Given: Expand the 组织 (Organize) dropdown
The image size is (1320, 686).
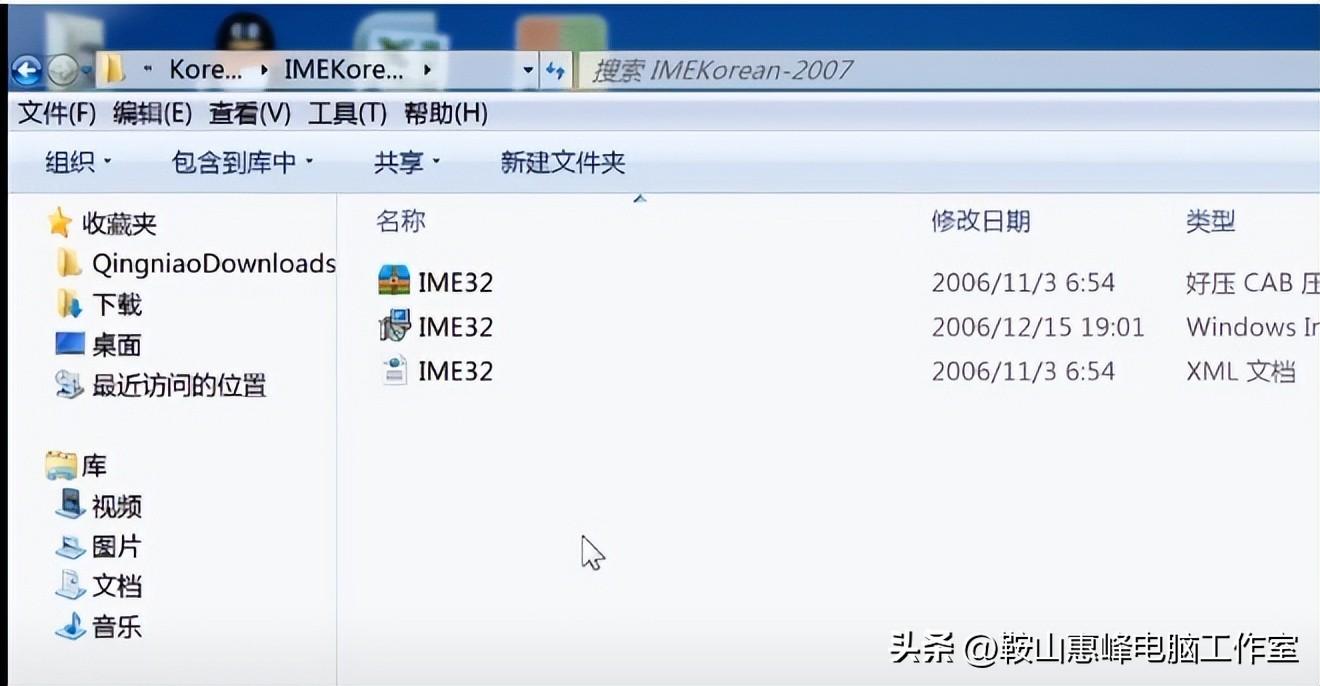Looking at the screenshot, I should (79, 162).
